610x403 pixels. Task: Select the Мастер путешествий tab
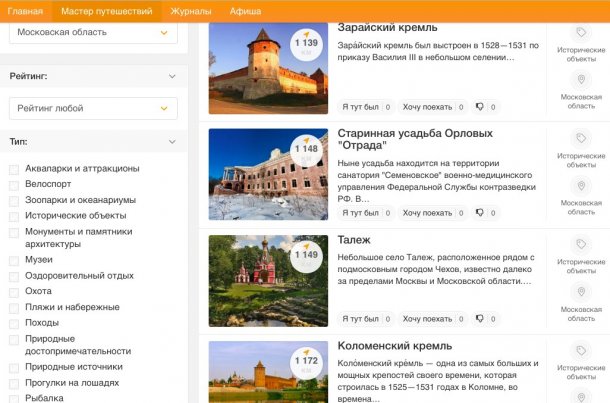pyautogui.click(x=107, y=11)
